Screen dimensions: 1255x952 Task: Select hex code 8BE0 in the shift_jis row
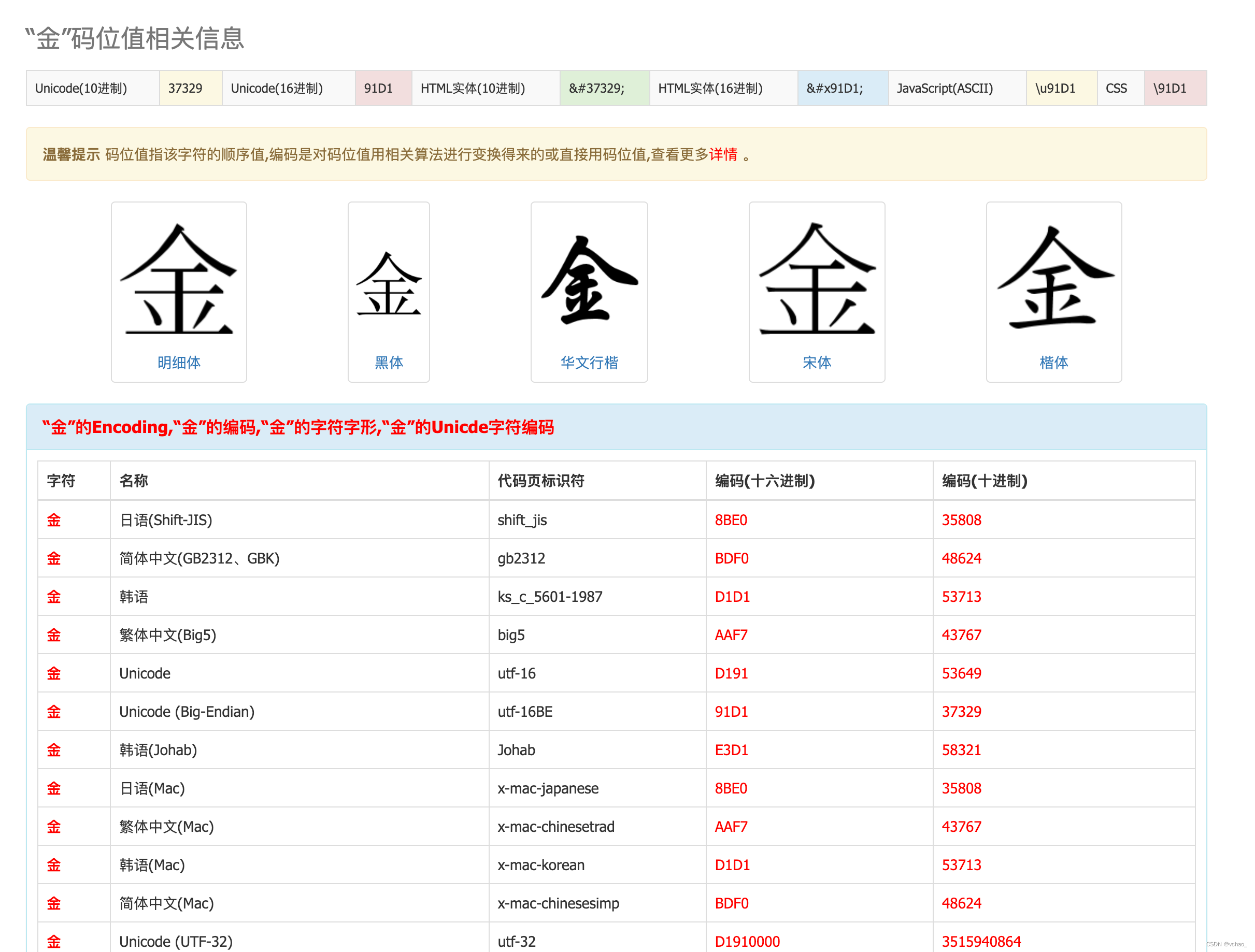[731, 520]
